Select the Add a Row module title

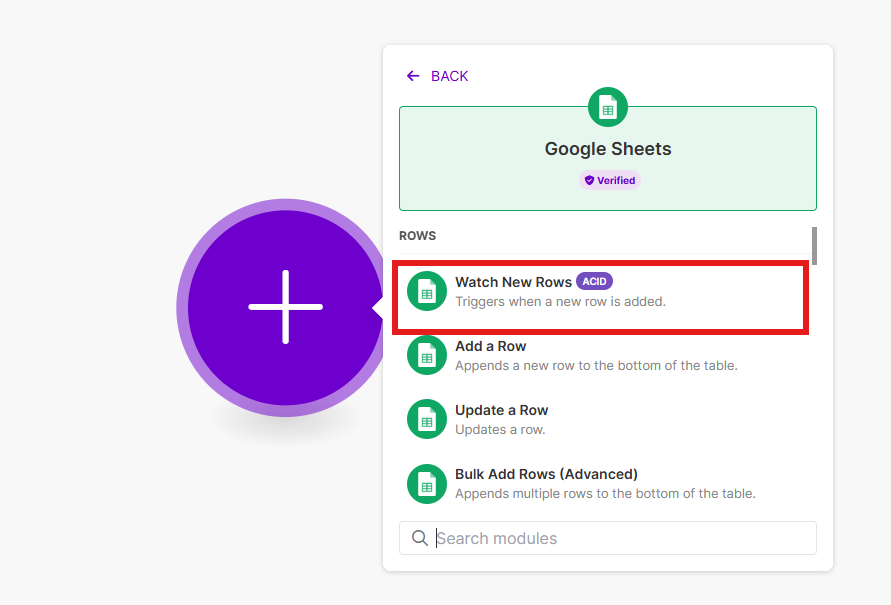tap(490, 346)
